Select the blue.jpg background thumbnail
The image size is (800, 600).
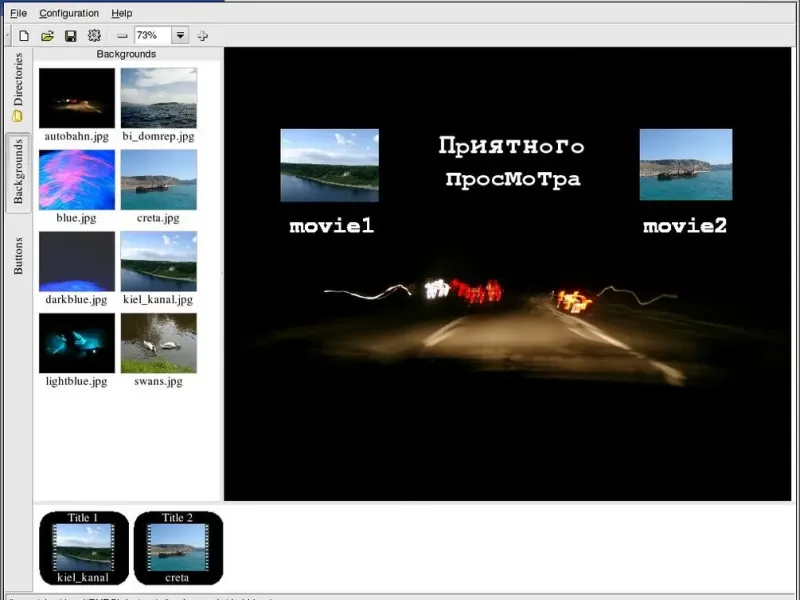77,180
